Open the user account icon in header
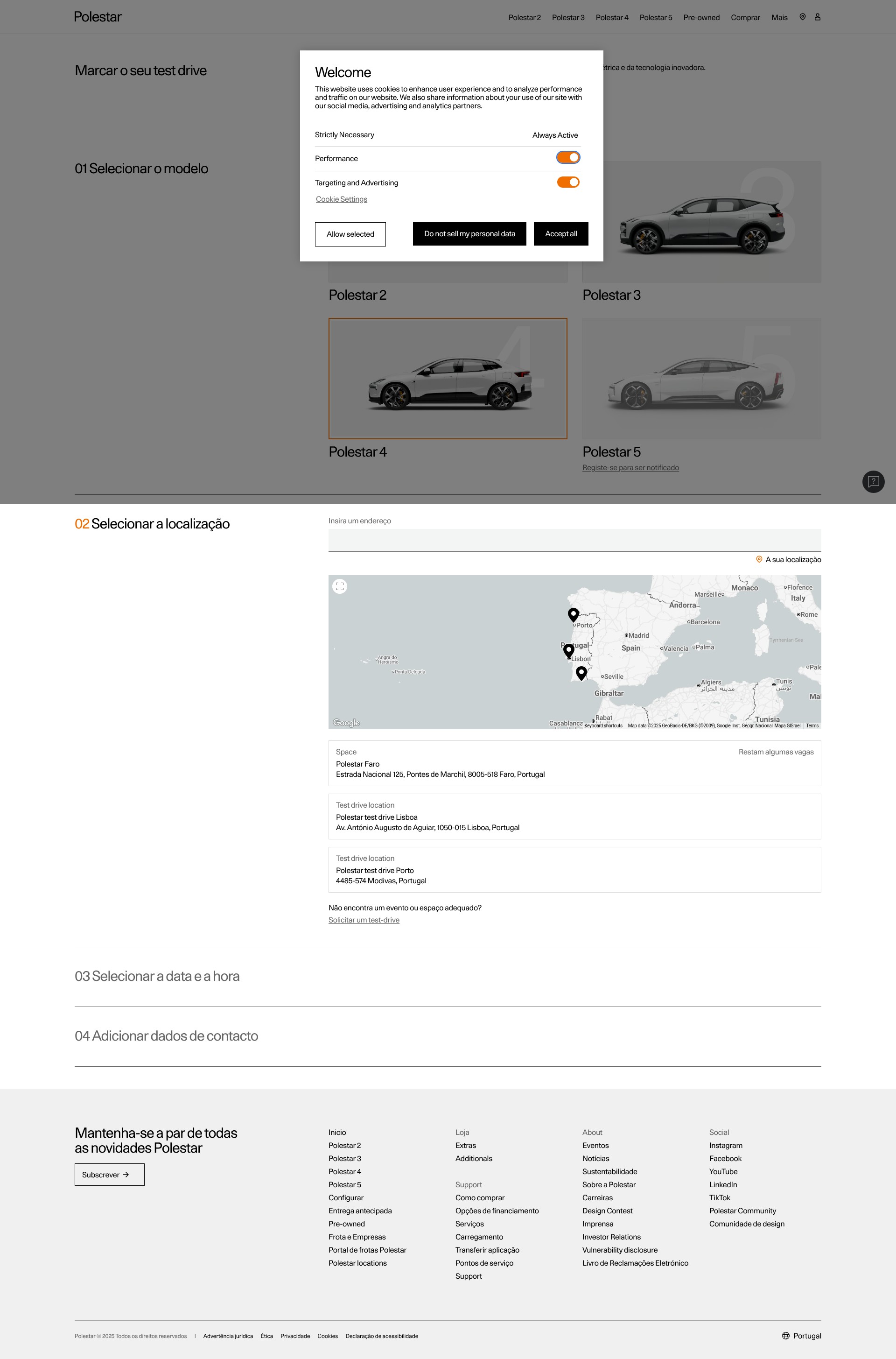Image resolution: width=896 pixels, height=1359 pixels. [817, 17]
